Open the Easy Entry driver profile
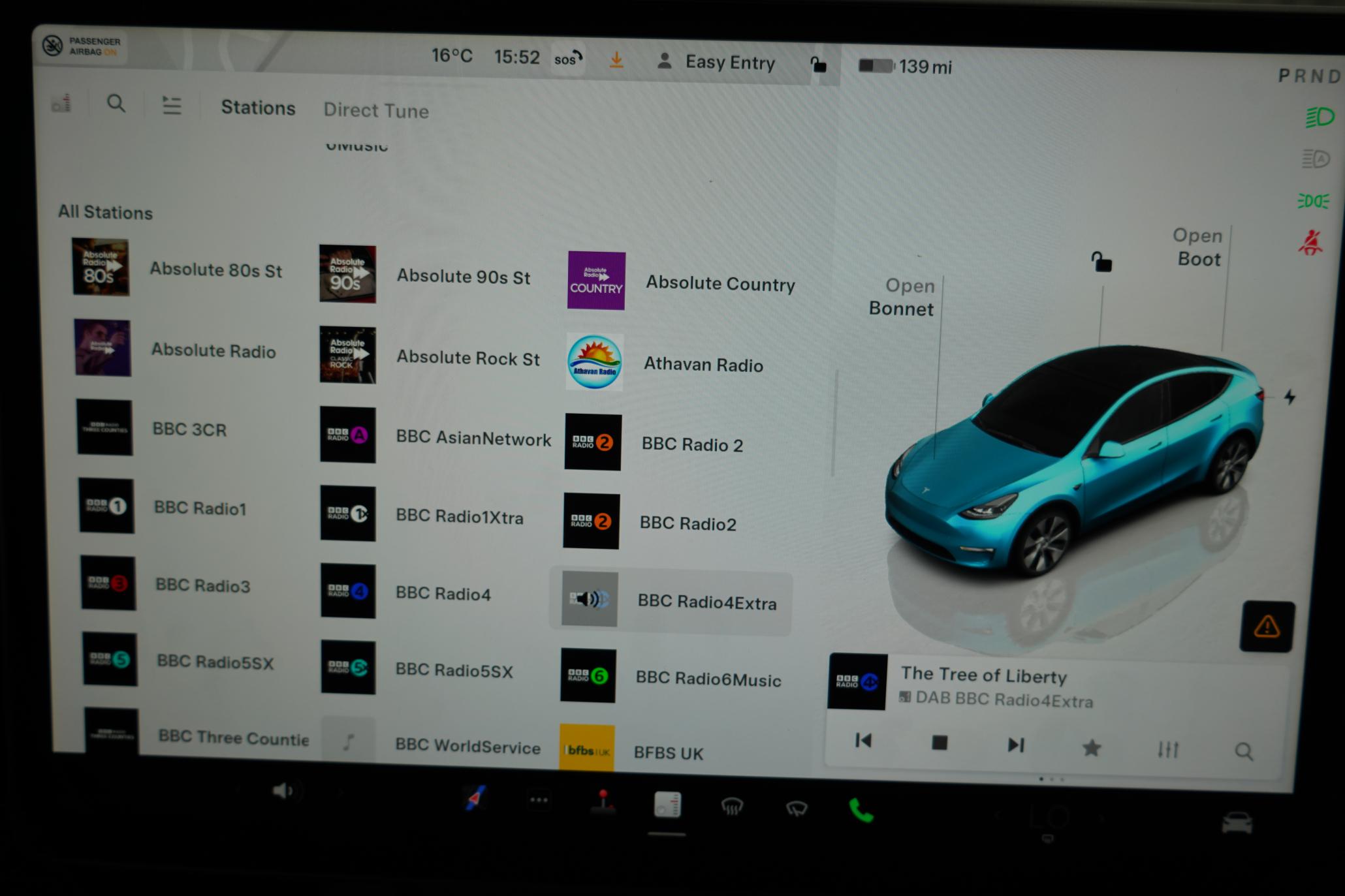Image resolution: width=1345 pixels, height=896 pixels. coord(716,62)
